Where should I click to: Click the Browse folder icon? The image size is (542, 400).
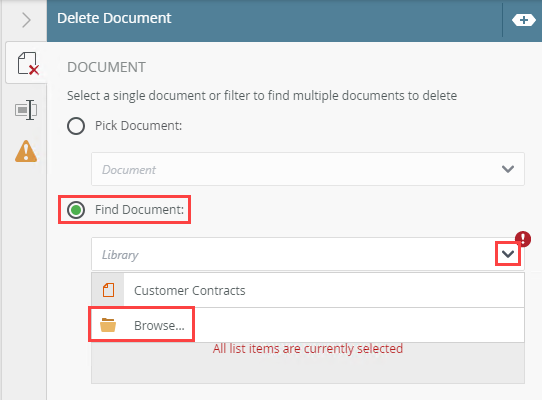click(108, 325)
